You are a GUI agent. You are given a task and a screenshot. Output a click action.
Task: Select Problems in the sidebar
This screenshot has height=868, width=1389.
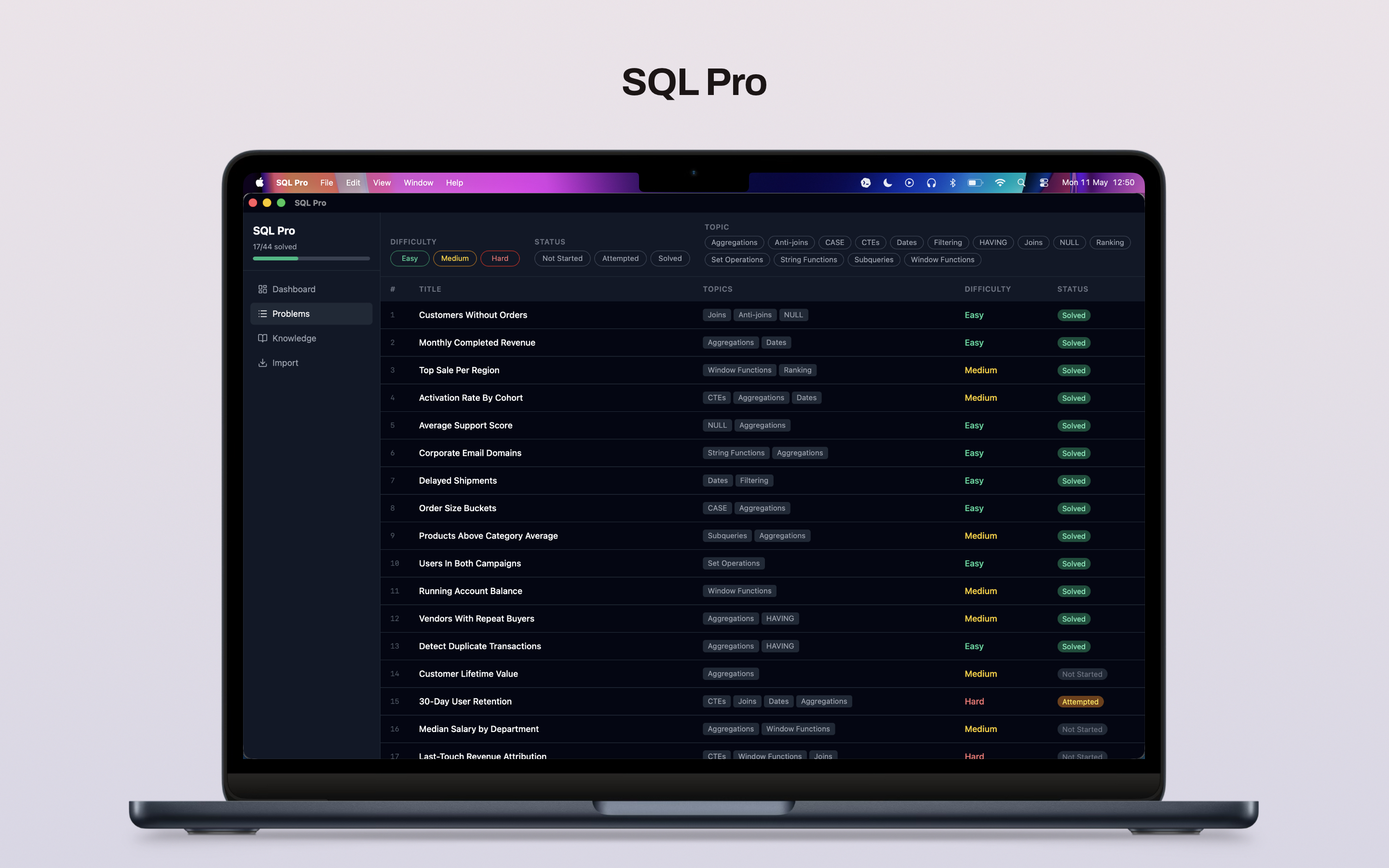click(x=311, y=314)
